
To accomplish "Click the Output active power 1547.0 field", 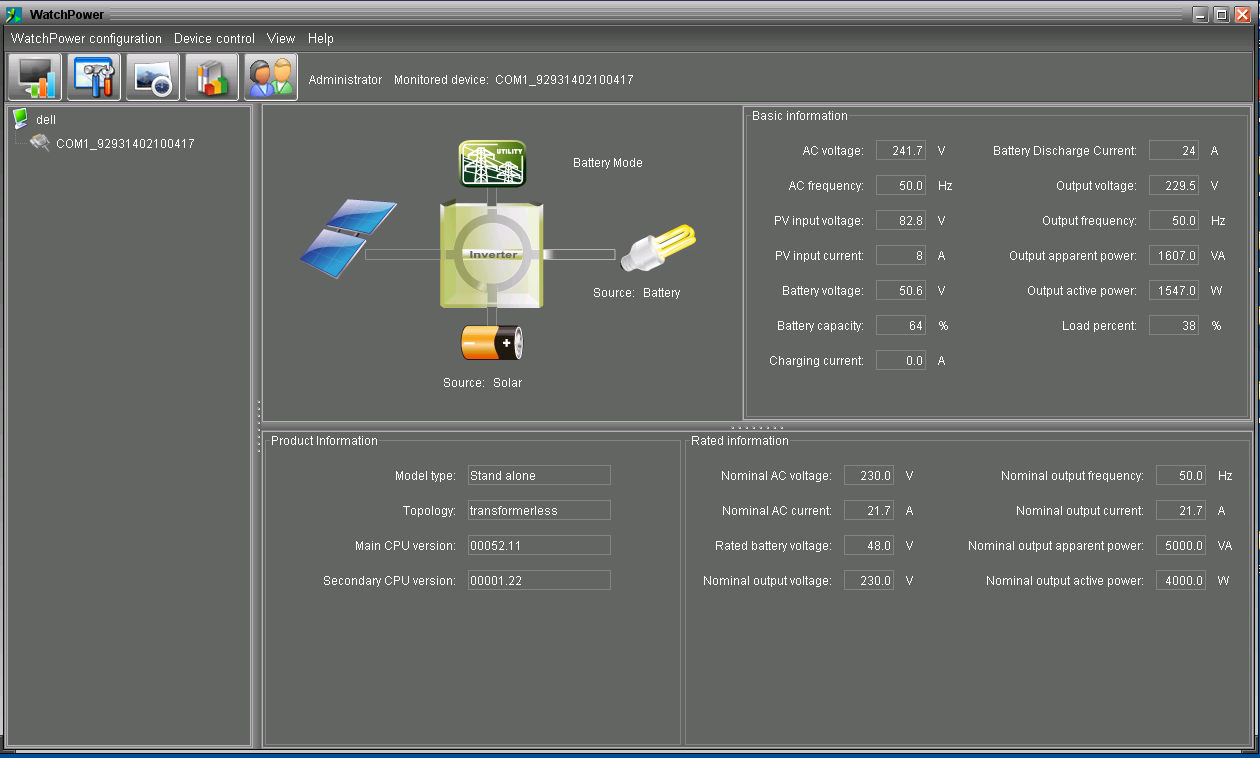I will [x=1174, y=290].
